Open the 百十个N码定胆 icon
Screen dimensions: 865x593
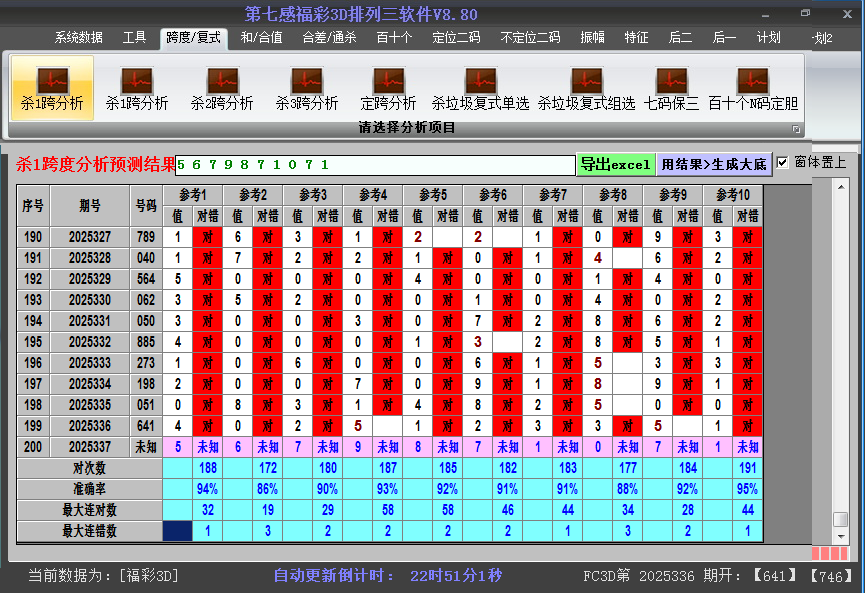tap(753, 88)
